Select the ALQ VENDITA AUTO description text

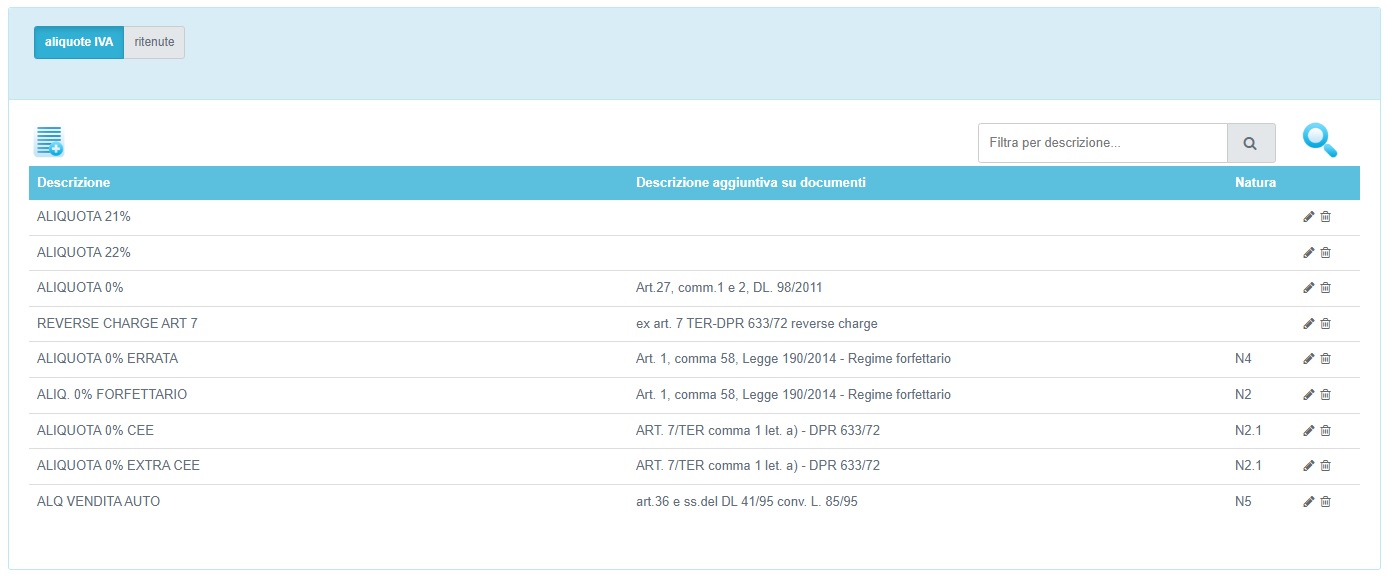point(98,502)
